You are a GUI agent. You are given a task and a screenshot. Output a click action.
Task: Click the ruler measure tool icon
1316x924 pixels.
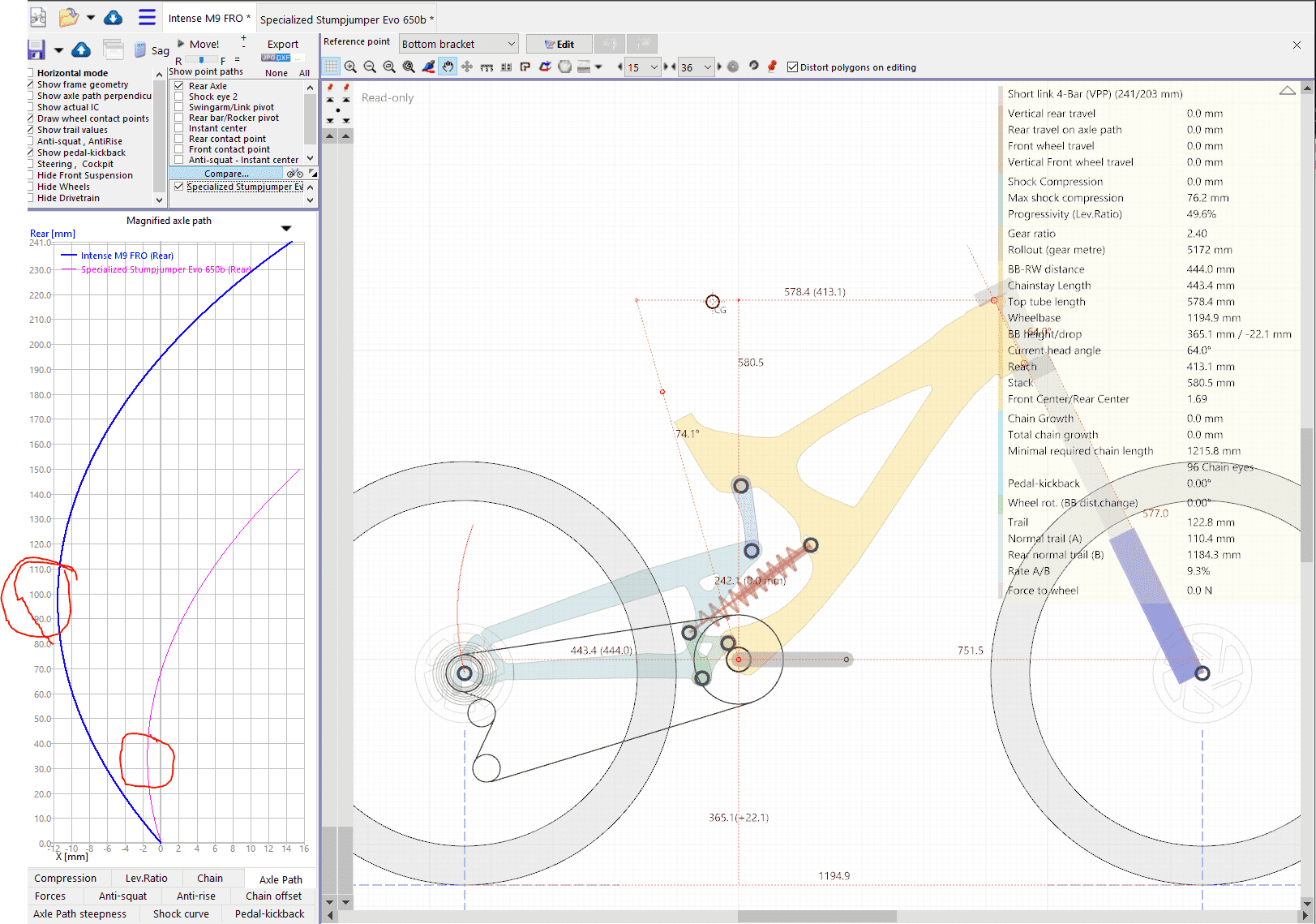tap(487, 67)
